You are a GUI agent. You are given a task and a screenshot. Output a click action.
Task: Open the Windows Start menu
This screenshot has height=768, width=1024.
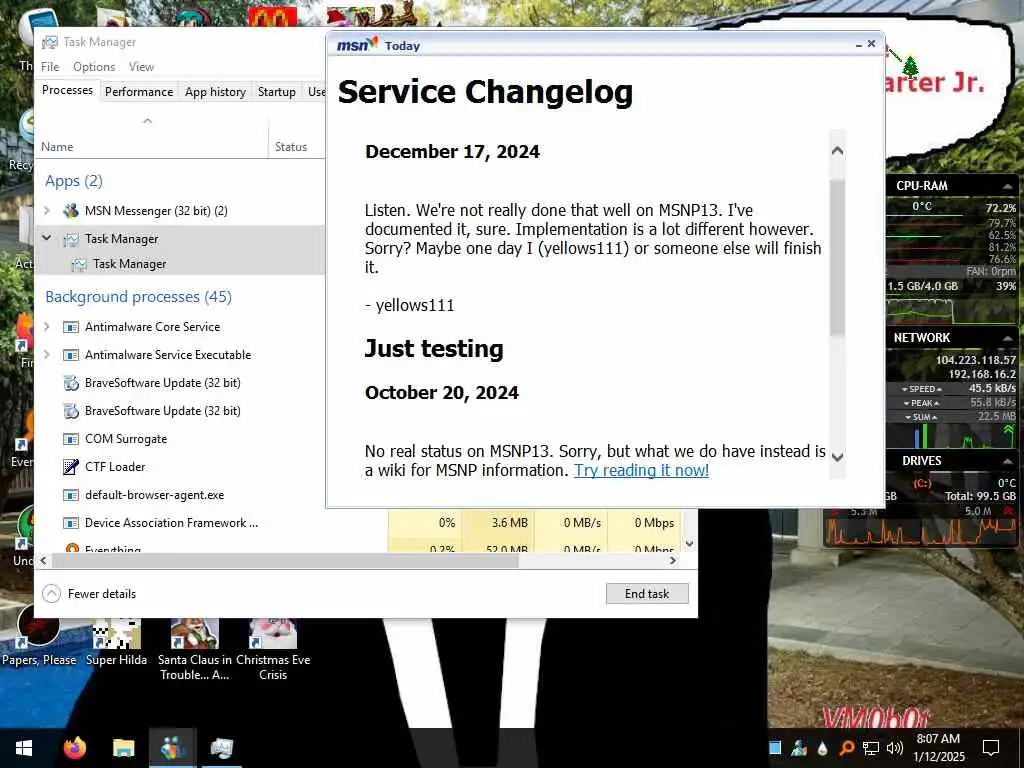point(24,748)
